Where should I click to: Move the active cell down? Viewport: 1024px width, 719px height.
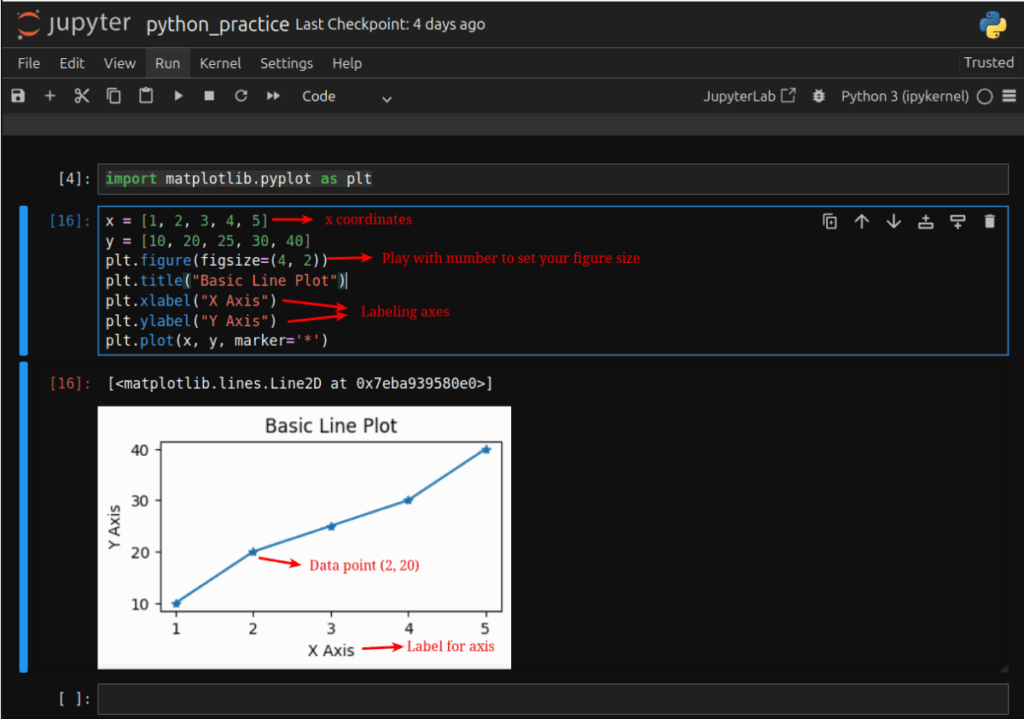click(x=894, y=222)
